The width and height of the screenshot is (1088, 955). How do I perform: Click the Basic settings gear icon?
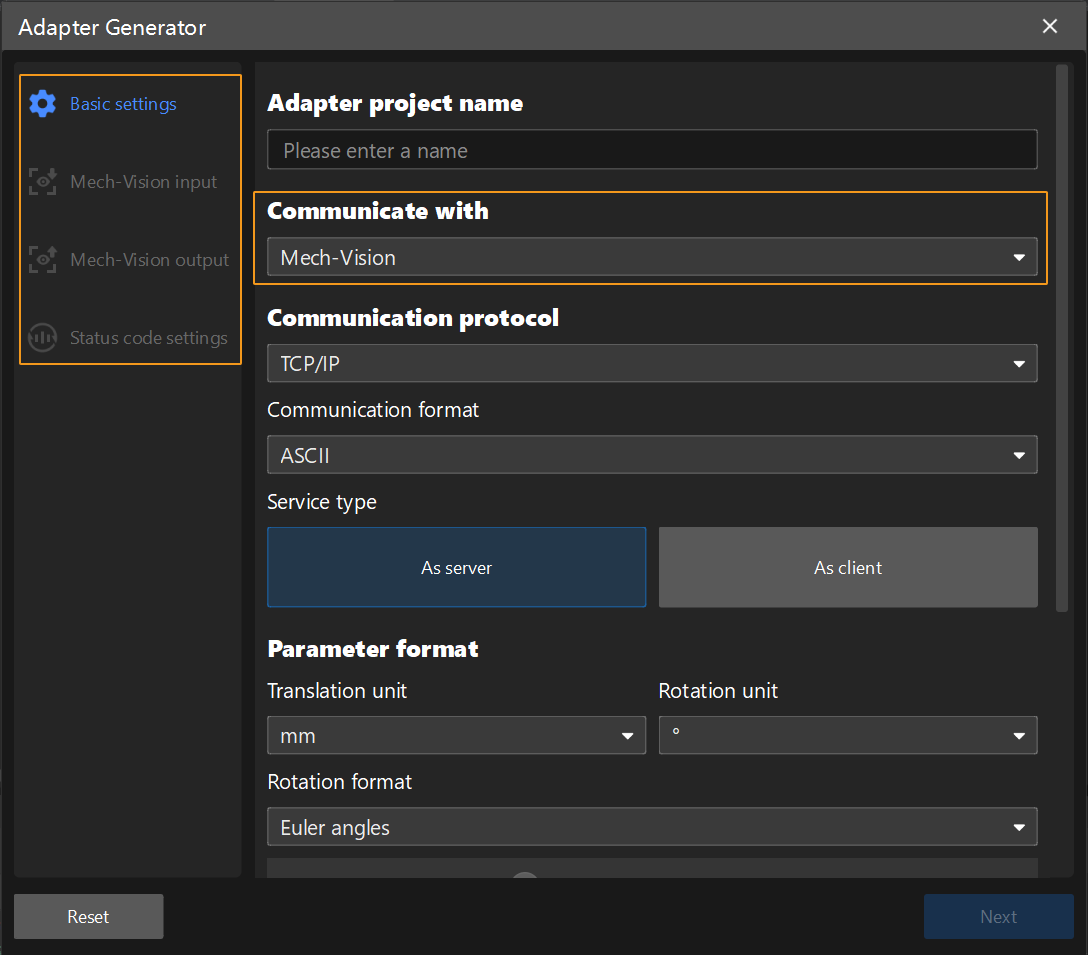[42, 103]
